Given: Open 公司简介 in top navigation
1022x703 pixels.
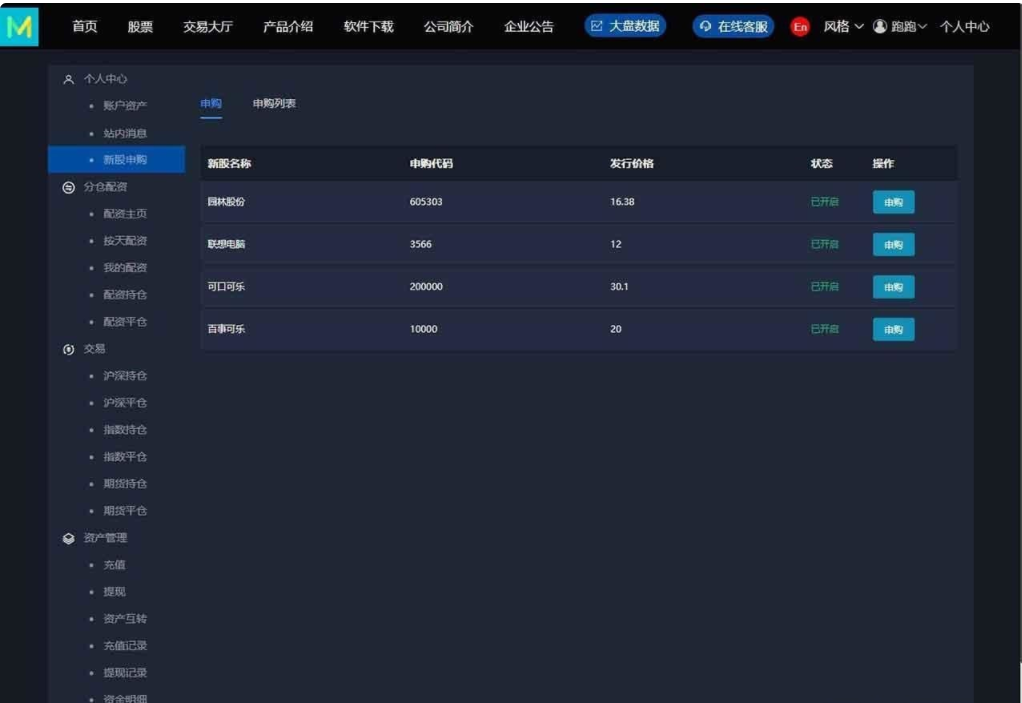Looking at the screenshot, I should click(x=448, y=26).
